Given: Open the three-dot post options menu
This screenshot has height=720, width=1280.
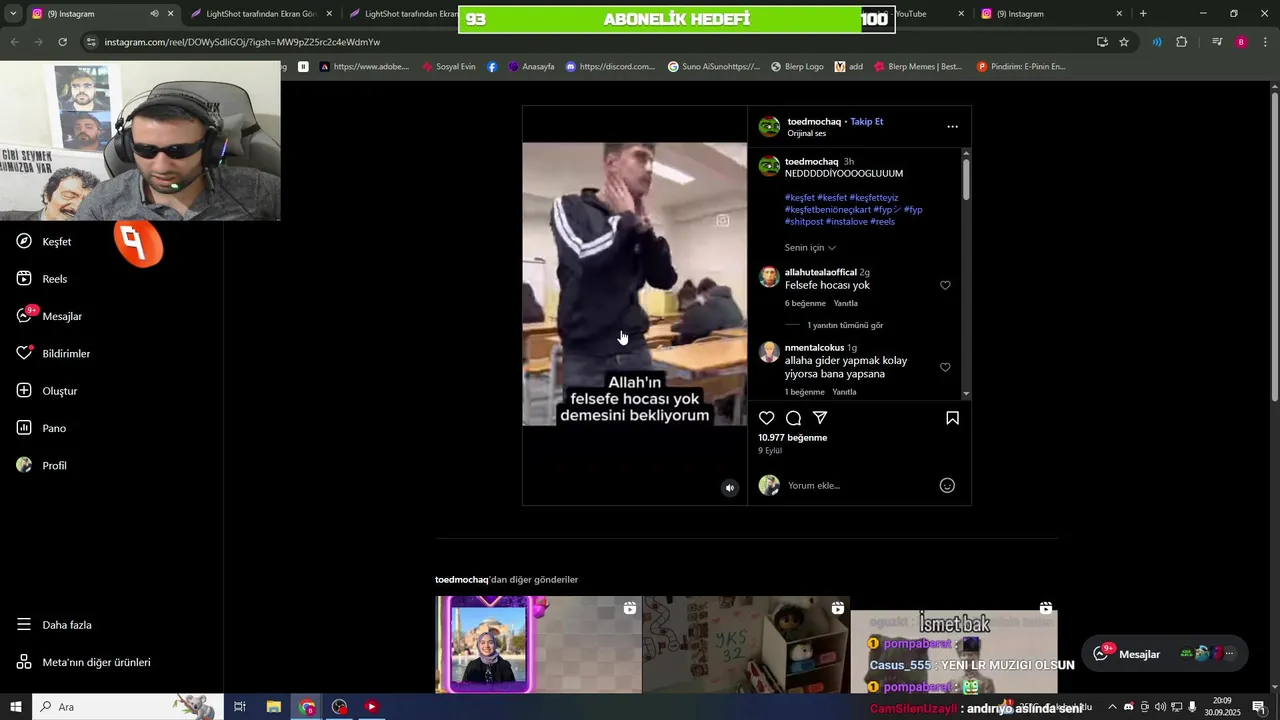Looking at the screenshot, I should (x=953, y=127).
